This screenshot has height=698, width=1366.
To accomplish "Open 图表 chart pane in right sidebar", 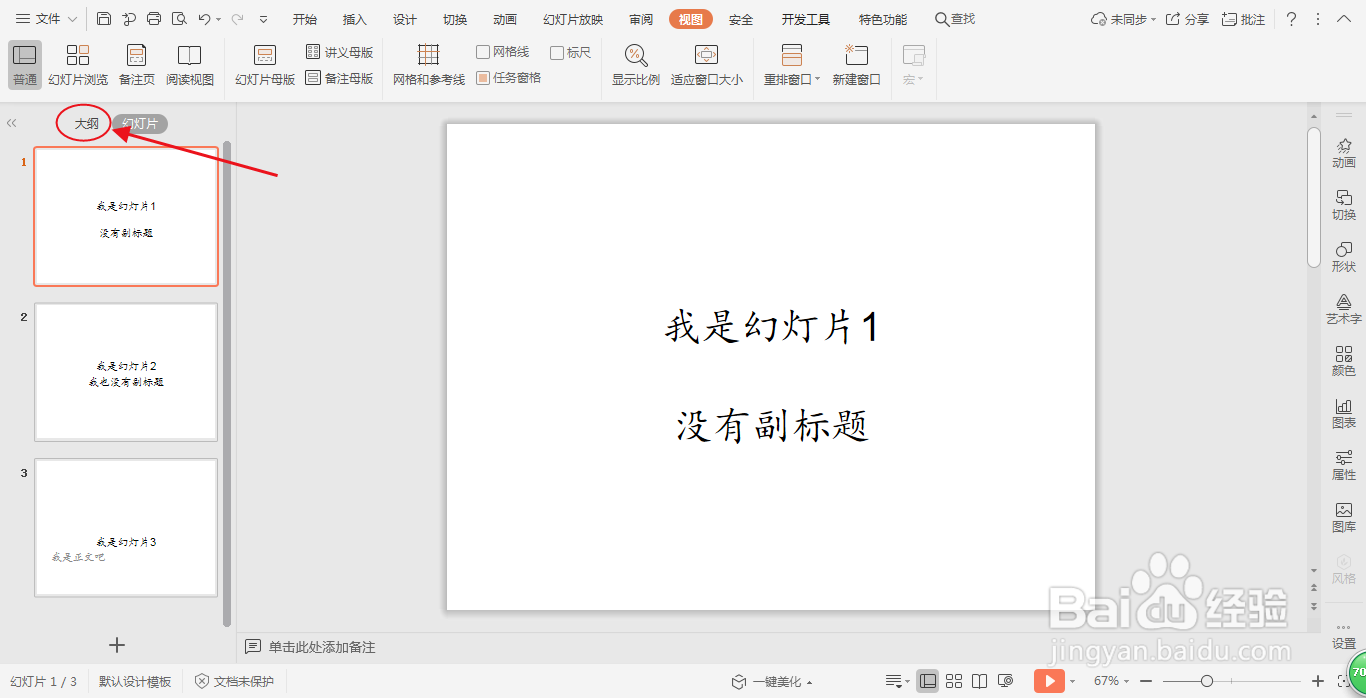I will point(1344,413).
